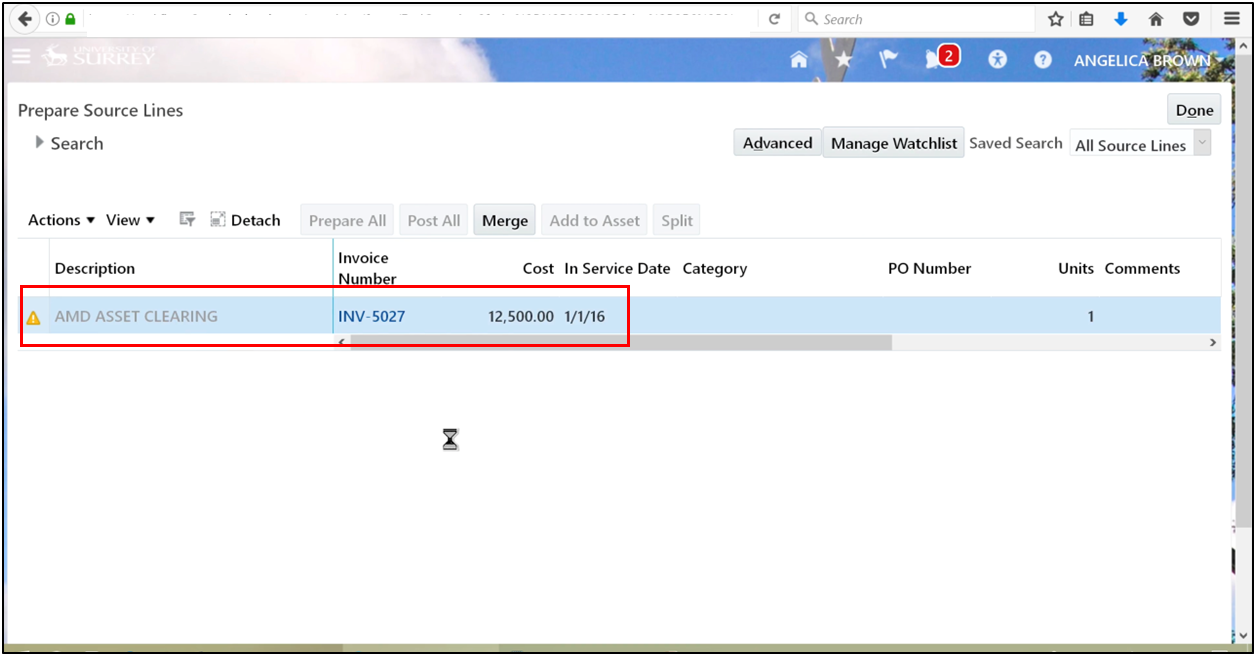The image size is (1256, 656).
Task: Open the INV-5027 invoice link
Action: (x=371, y=317)
